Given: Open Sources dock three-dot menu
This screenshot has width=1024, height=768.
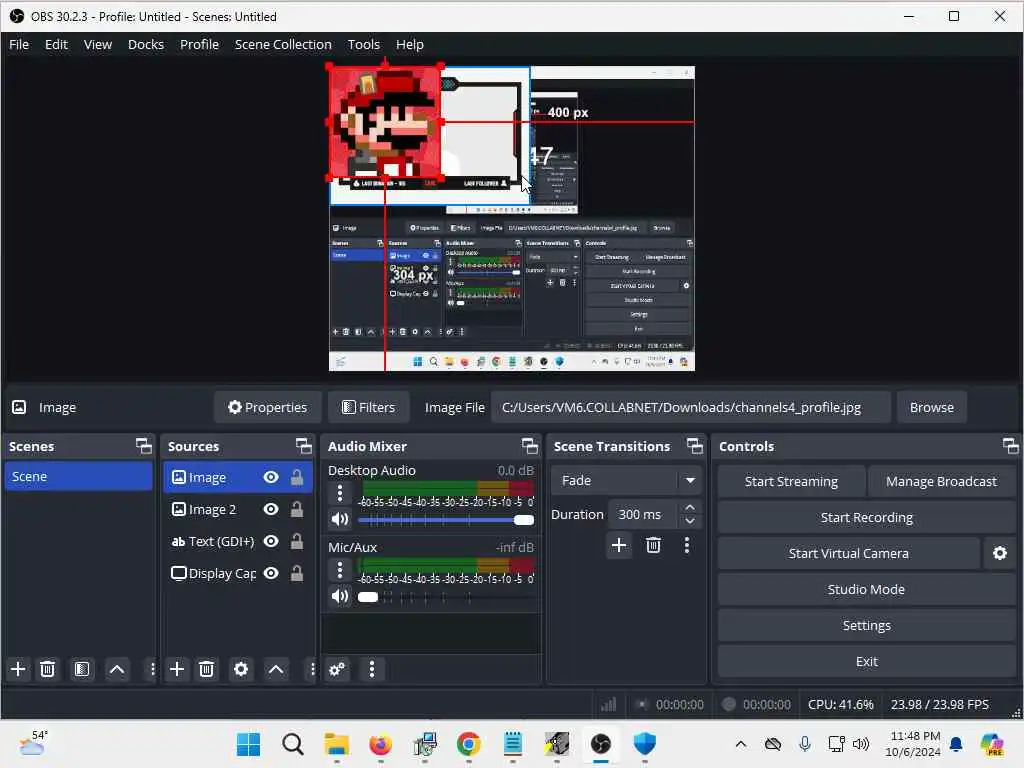Looking at the screenshot, I should 312,669.
